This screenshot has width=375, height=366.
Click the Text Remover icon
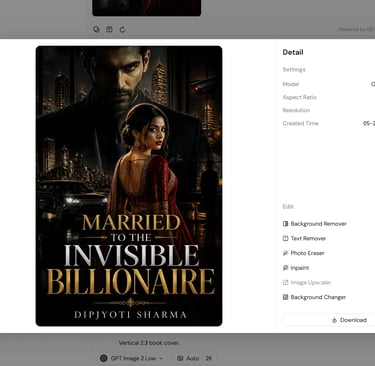pyautogui.click(x=285, y=238)
